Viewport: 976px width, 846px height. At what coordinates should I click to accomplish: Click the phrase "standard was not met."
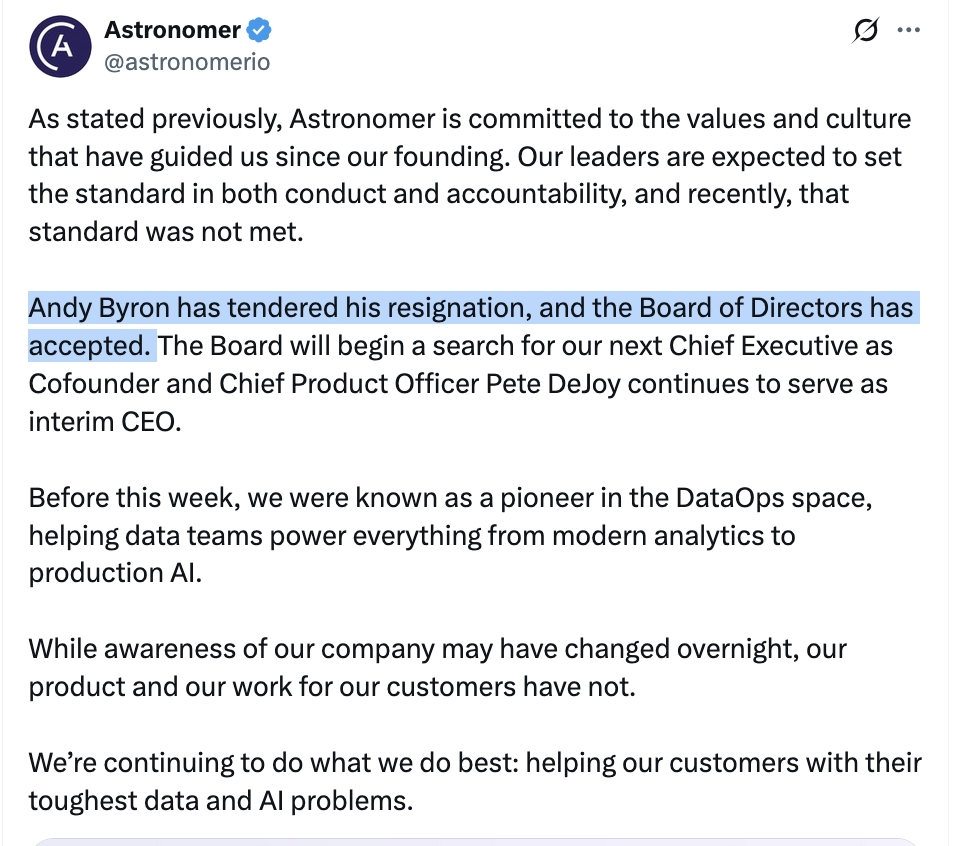166,232
